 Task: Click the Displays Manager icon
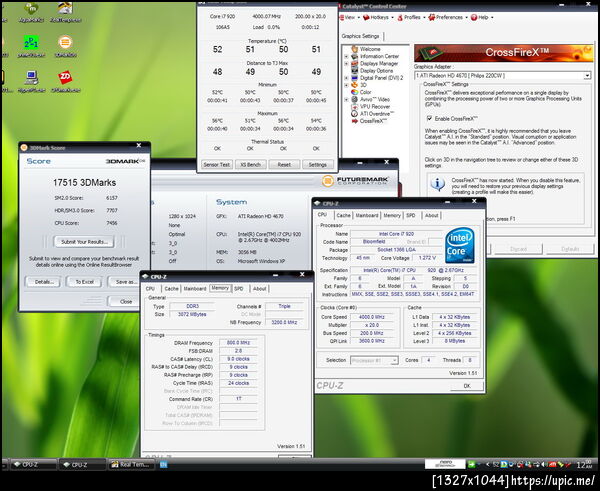(x=355, y=64)
